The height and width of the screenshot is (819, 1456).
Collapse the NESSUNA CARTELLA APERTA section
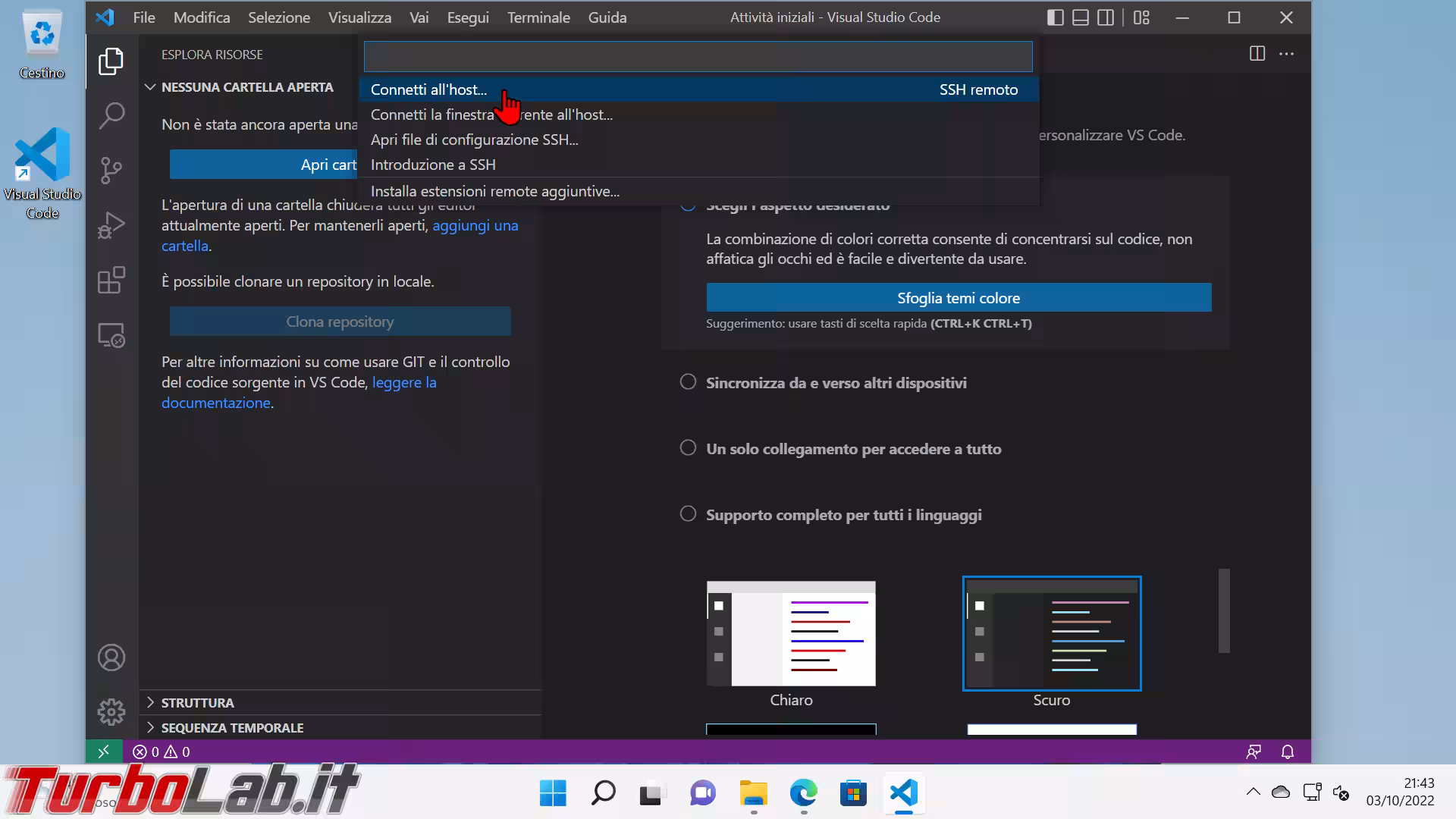coord(246,87)
